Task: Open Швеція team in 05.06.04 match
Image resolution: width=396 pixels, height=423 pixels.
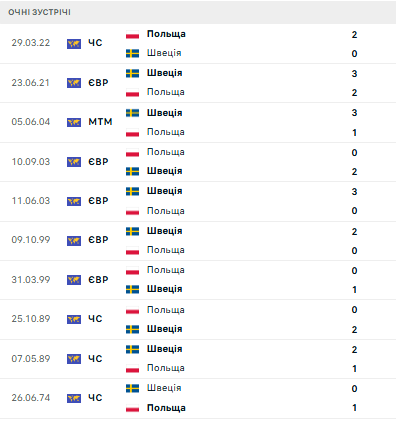Action: [165, 113]
